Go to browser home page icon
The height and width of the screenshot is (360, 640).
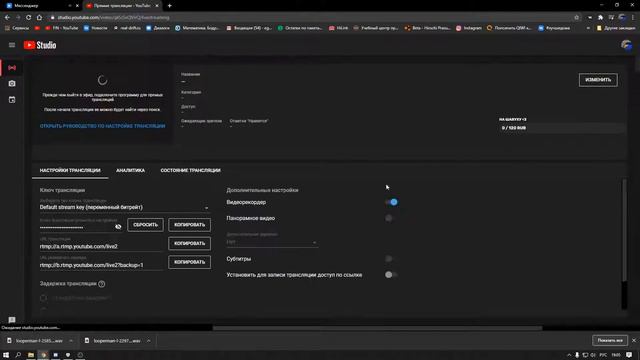tap(39, 18)
